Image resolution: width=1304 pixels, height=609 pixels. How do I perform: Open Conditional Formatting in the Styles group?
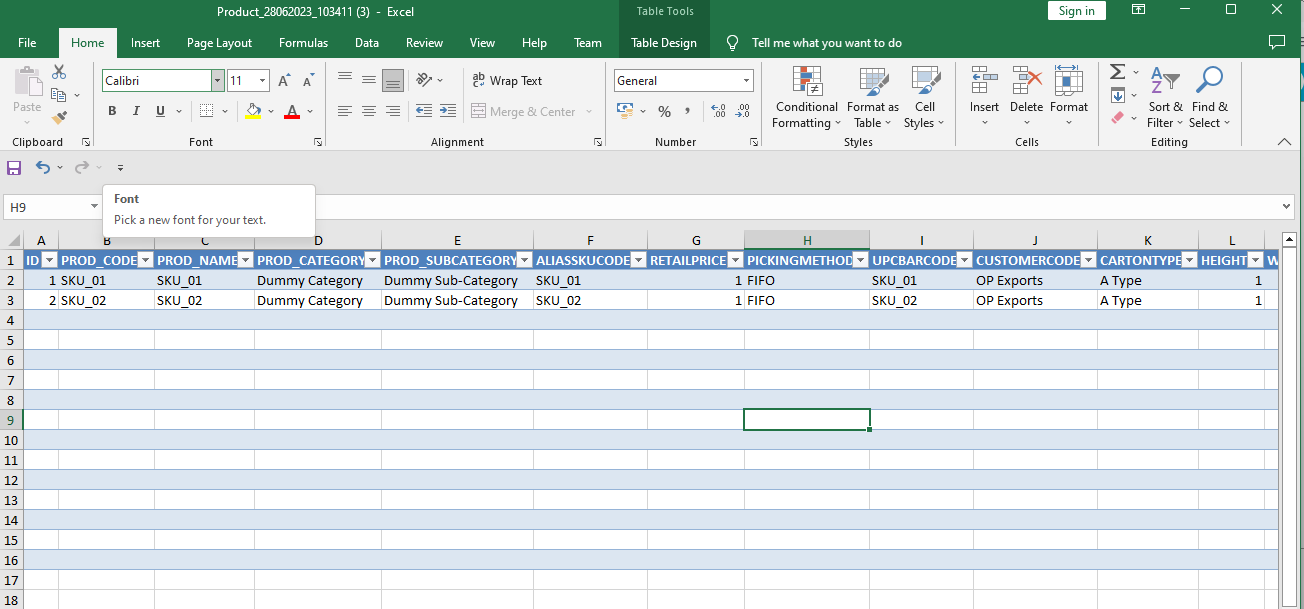[x=806, y=98]
